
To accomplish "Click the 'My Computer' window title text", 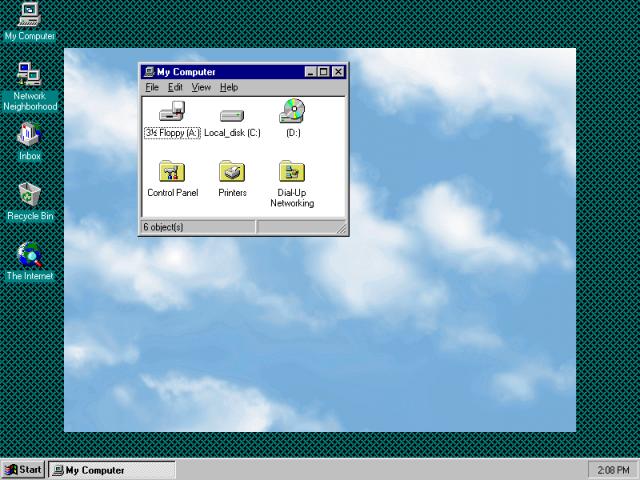I will (x=186, y=72).
